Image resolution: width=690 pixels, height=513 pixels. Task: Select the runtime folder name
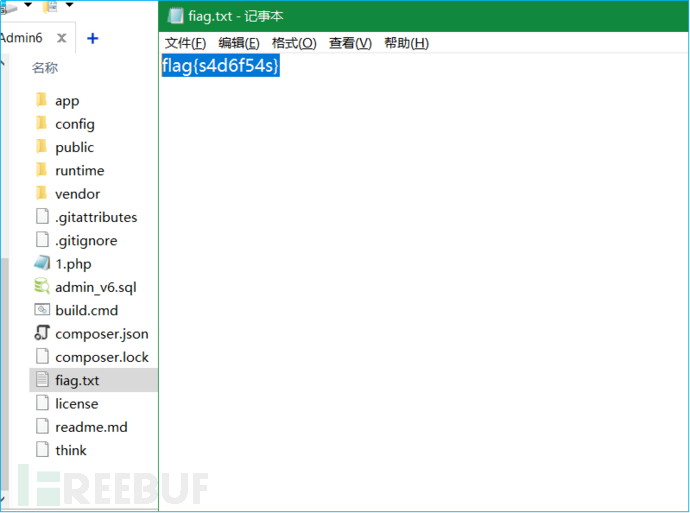(x=80, y=171)
